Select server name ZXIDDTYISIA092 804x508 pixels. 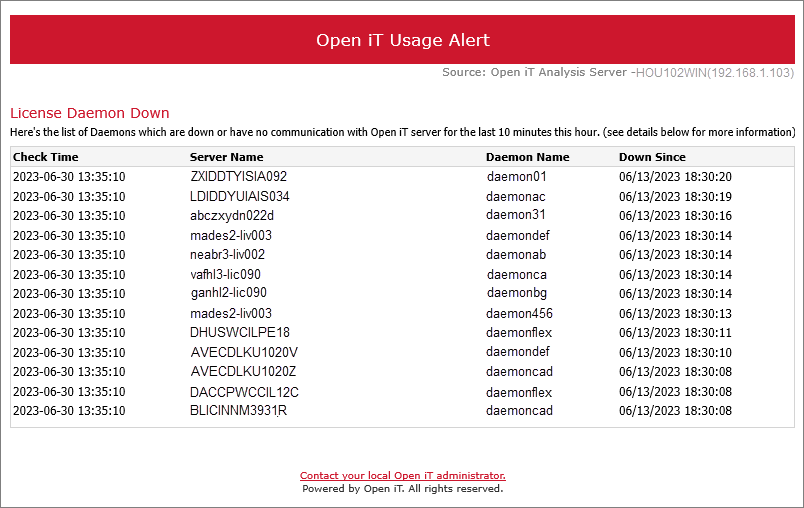238,176
